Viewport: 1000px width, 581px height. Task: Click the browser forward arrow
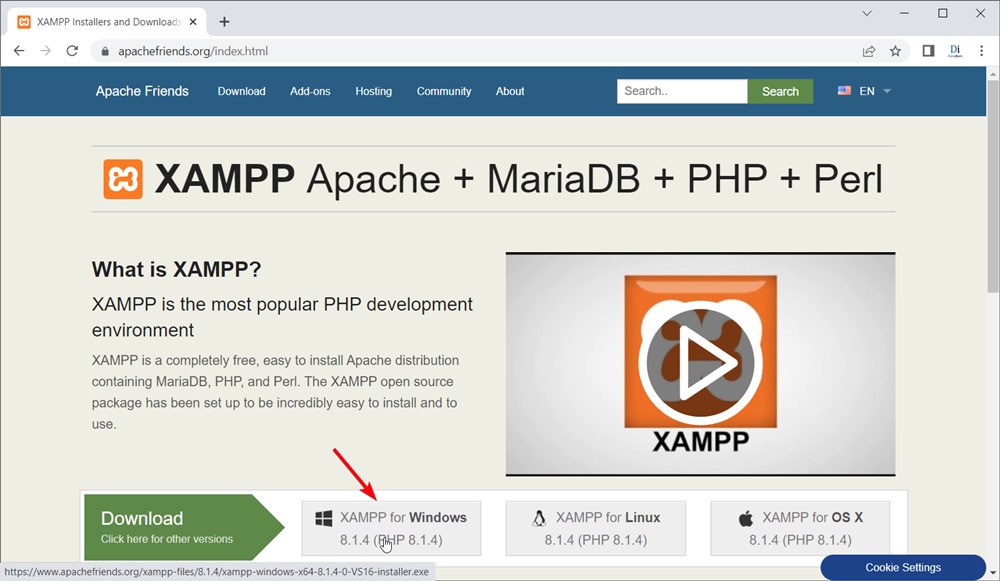coord(45,51)
